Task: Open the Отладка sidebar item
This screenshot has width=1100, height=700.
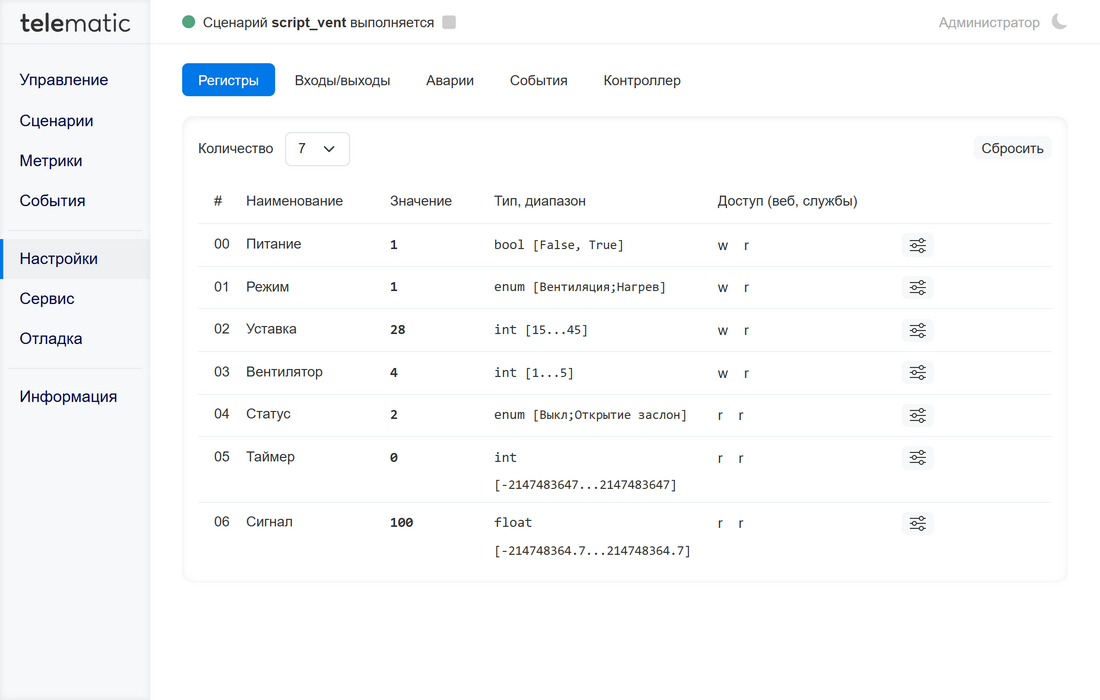Action: click(x=51, y=339)
